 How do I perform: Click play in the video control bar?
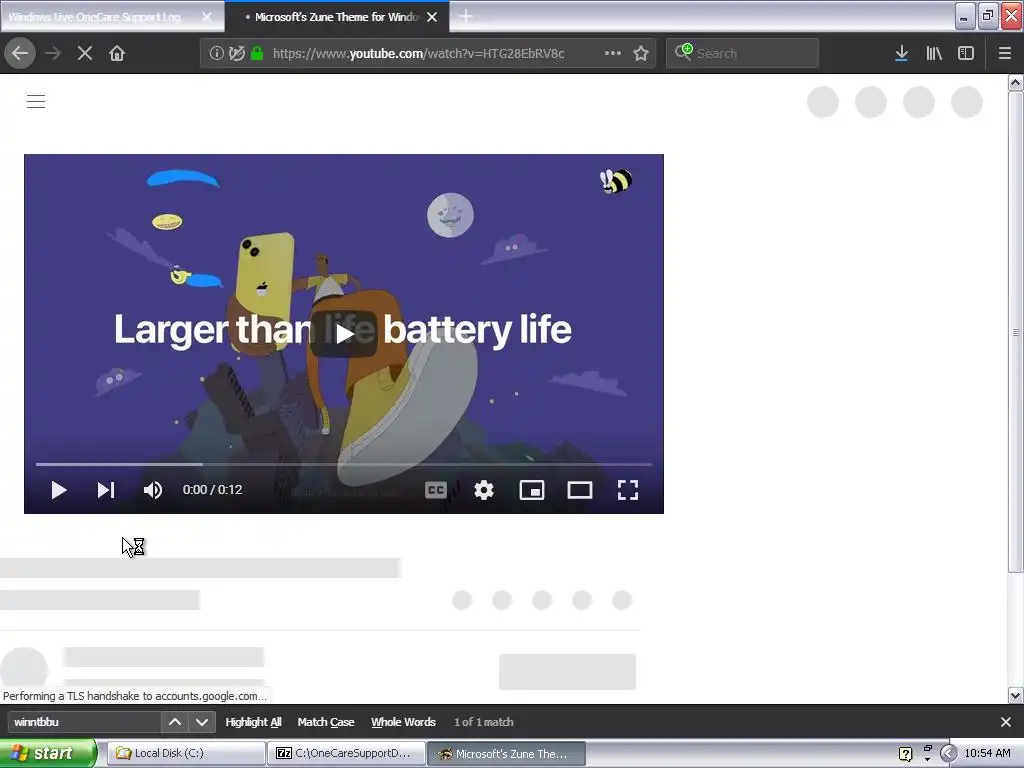[x=59, y=490]
